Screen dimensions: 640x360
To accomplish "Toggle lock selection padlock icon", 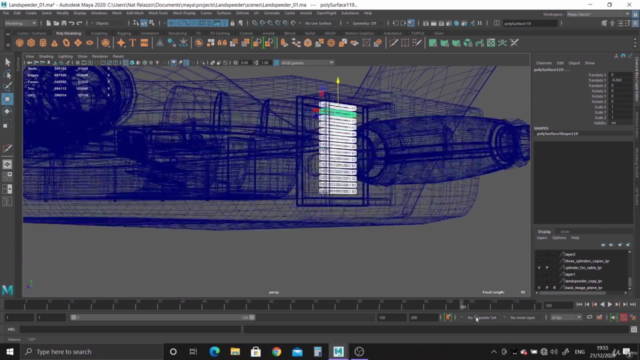I will pyautogui.click(x=232, y=23).
